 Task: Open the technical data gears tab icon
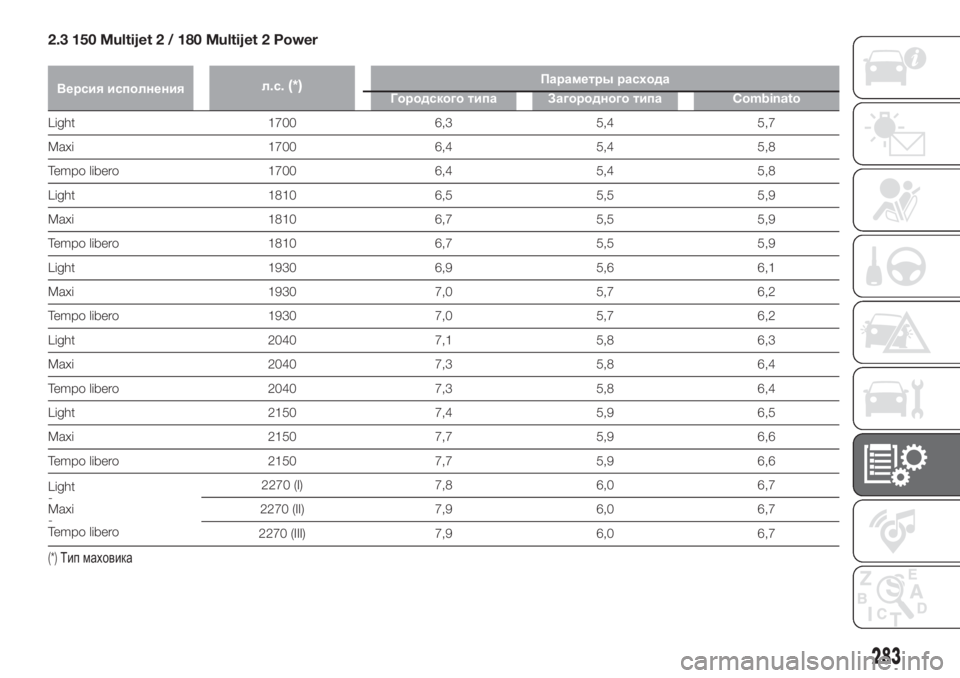click(x=907, y=464)
